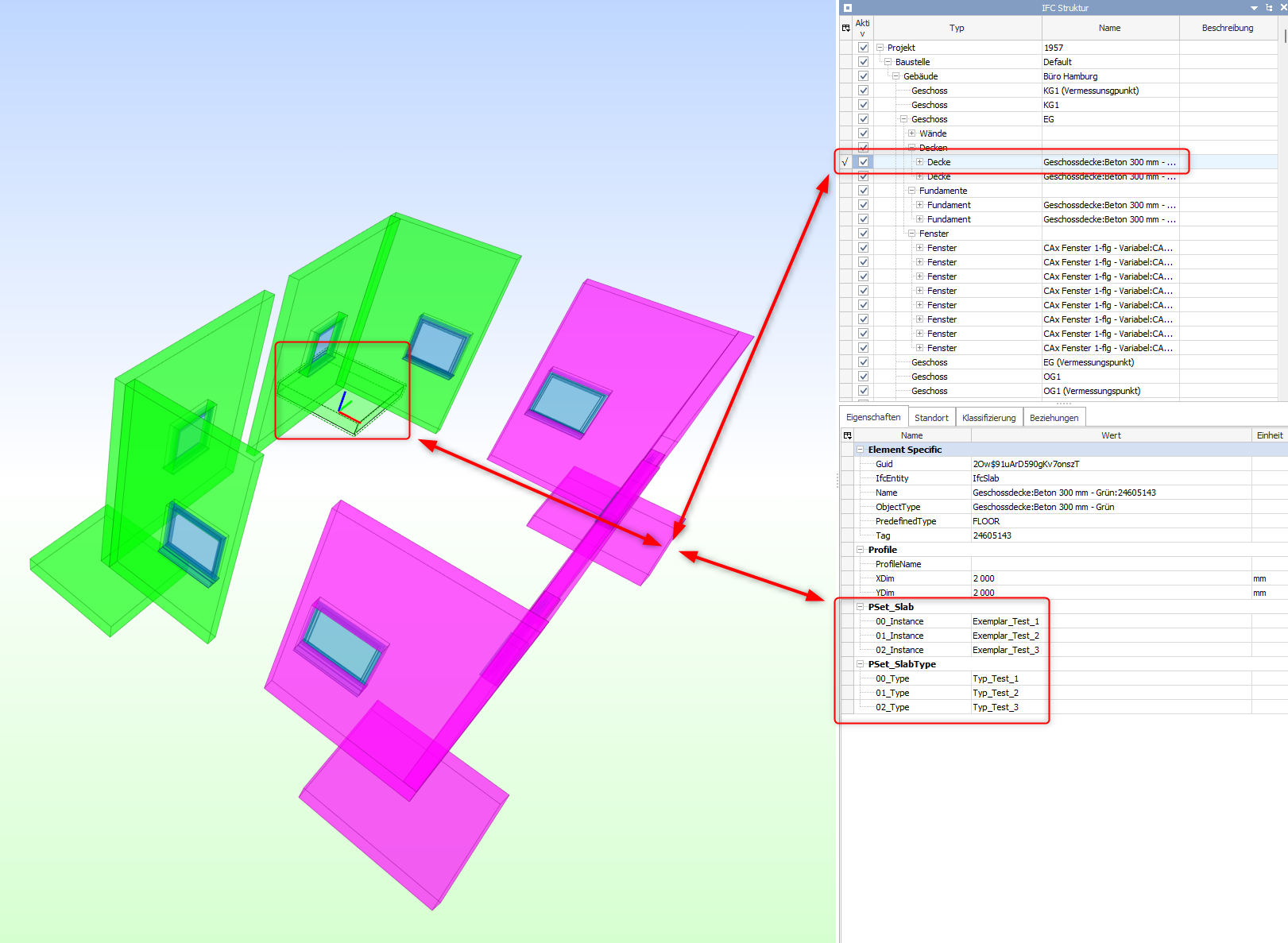Click the IFC Struktur vertical scrollbar
The width and height of the screenshot is (1288, 943).
click(1284, 37)
